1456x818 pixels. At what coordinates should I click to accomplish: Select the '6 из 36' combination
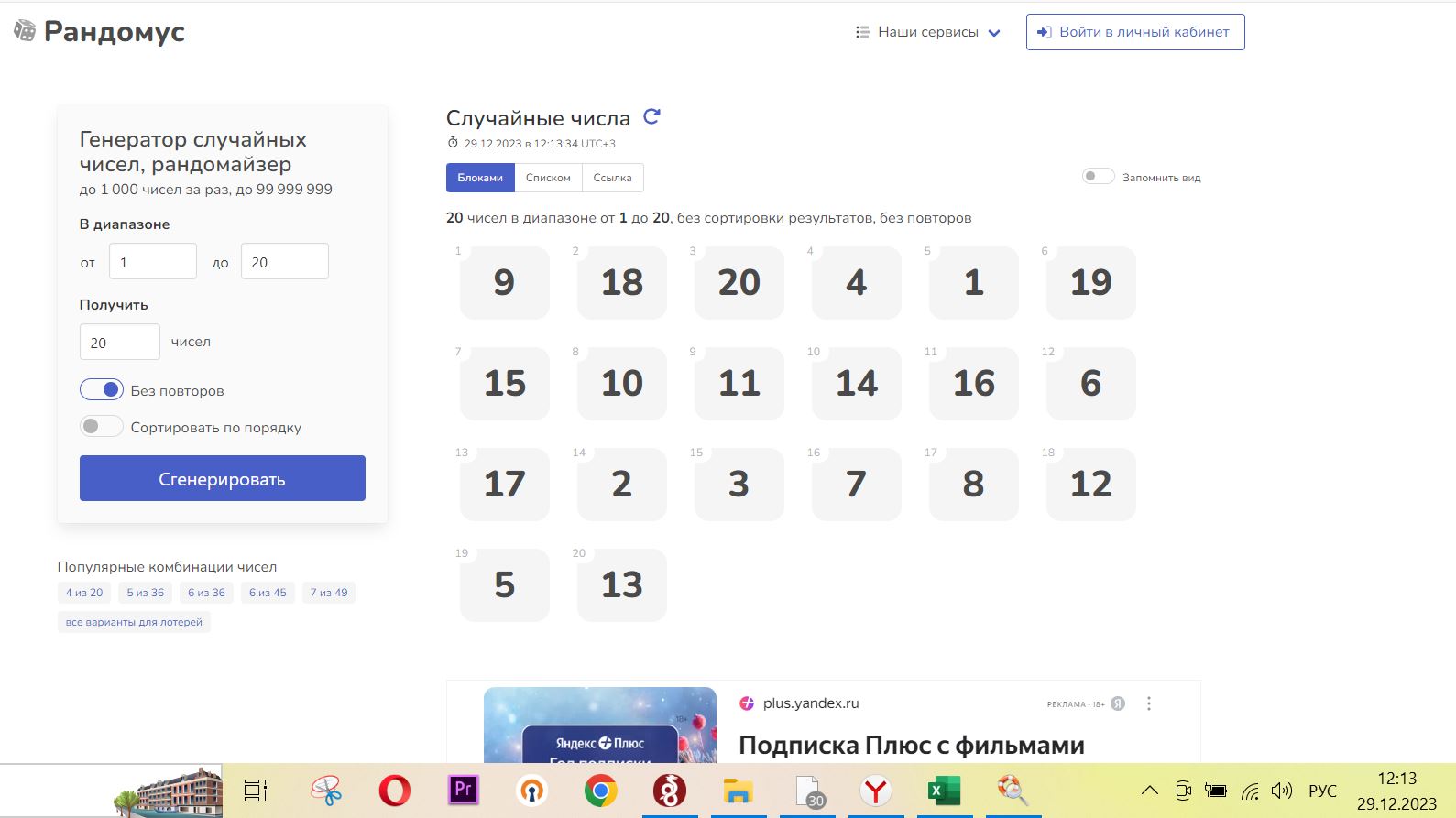coord(206,593)
